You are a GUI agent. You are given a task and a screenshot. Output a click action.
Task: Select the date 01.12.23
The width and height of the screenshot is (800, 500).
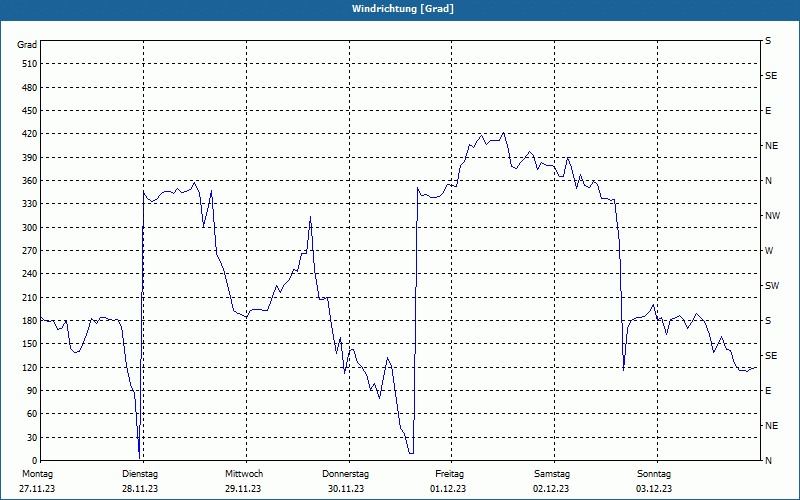[448, 489]
